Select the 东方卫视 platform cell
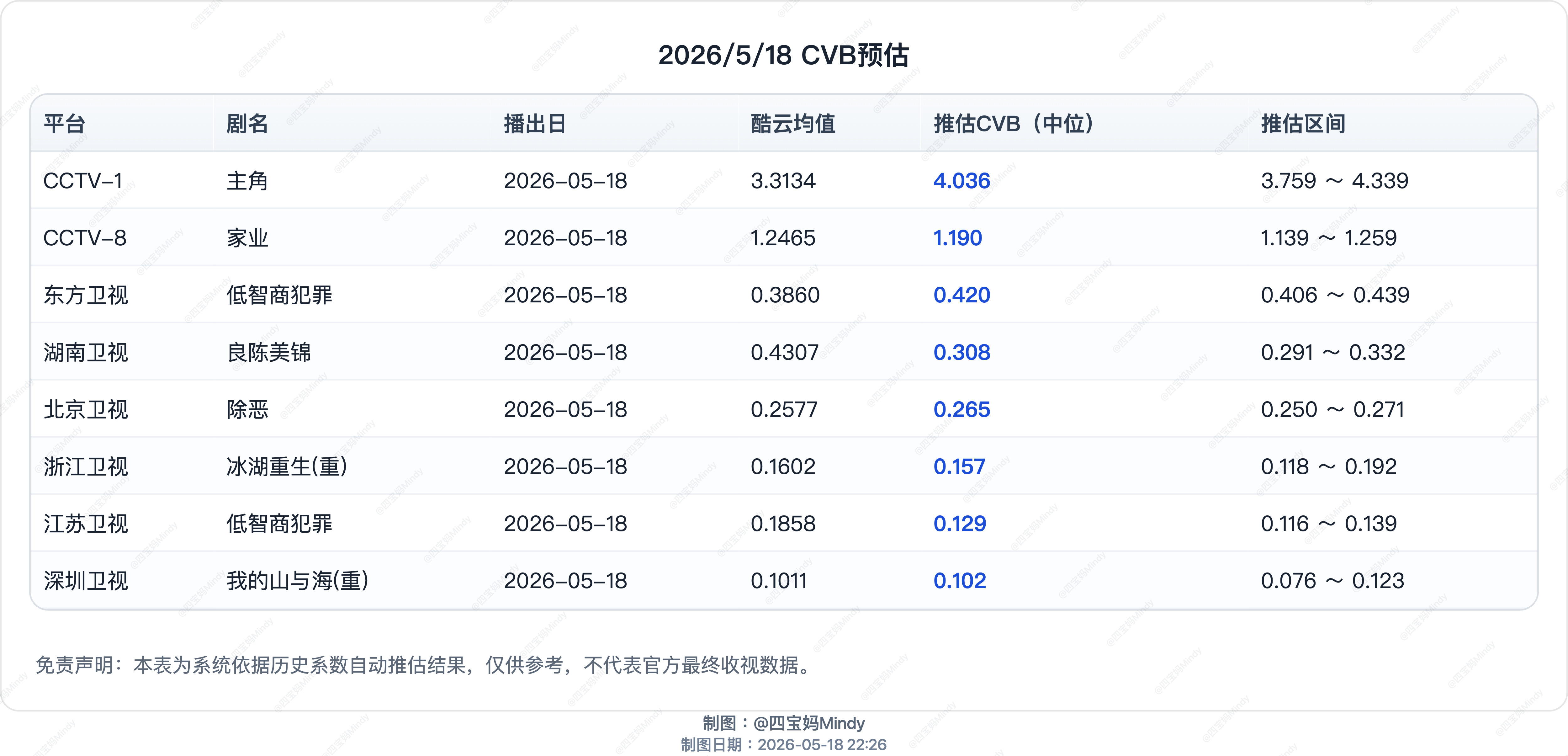Viewport: 1568px width, 756px height. coord(86,295)
